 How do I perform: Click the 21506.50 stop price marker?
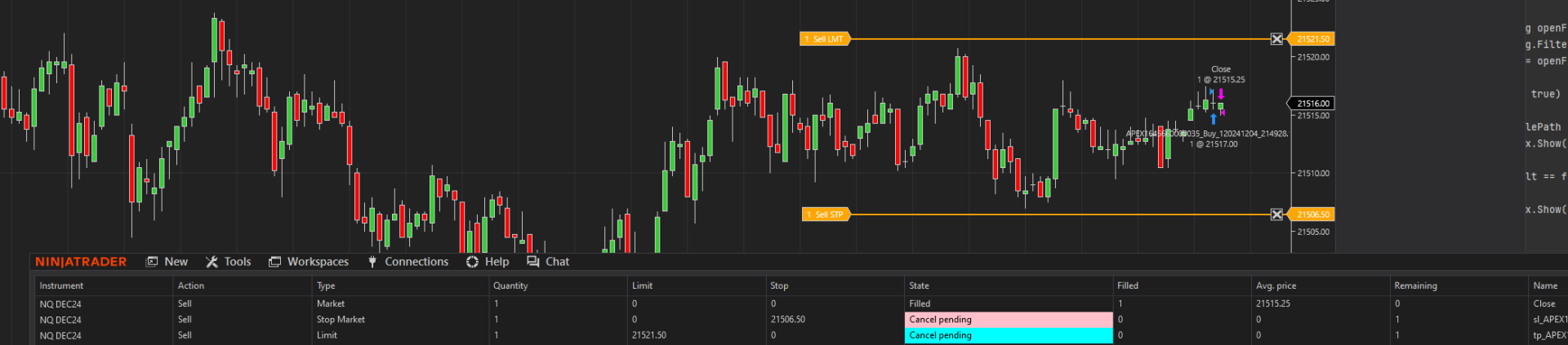(x=1311, y=215)
